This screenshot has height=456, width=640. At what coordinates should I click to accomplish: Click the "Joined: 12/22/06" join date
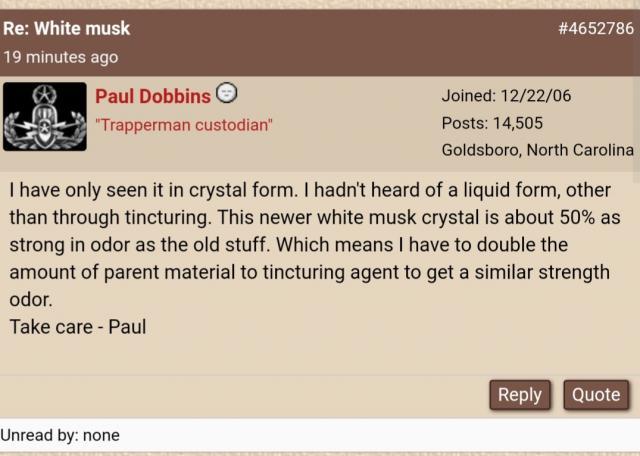pyautogui.click(x=506, y=96)
